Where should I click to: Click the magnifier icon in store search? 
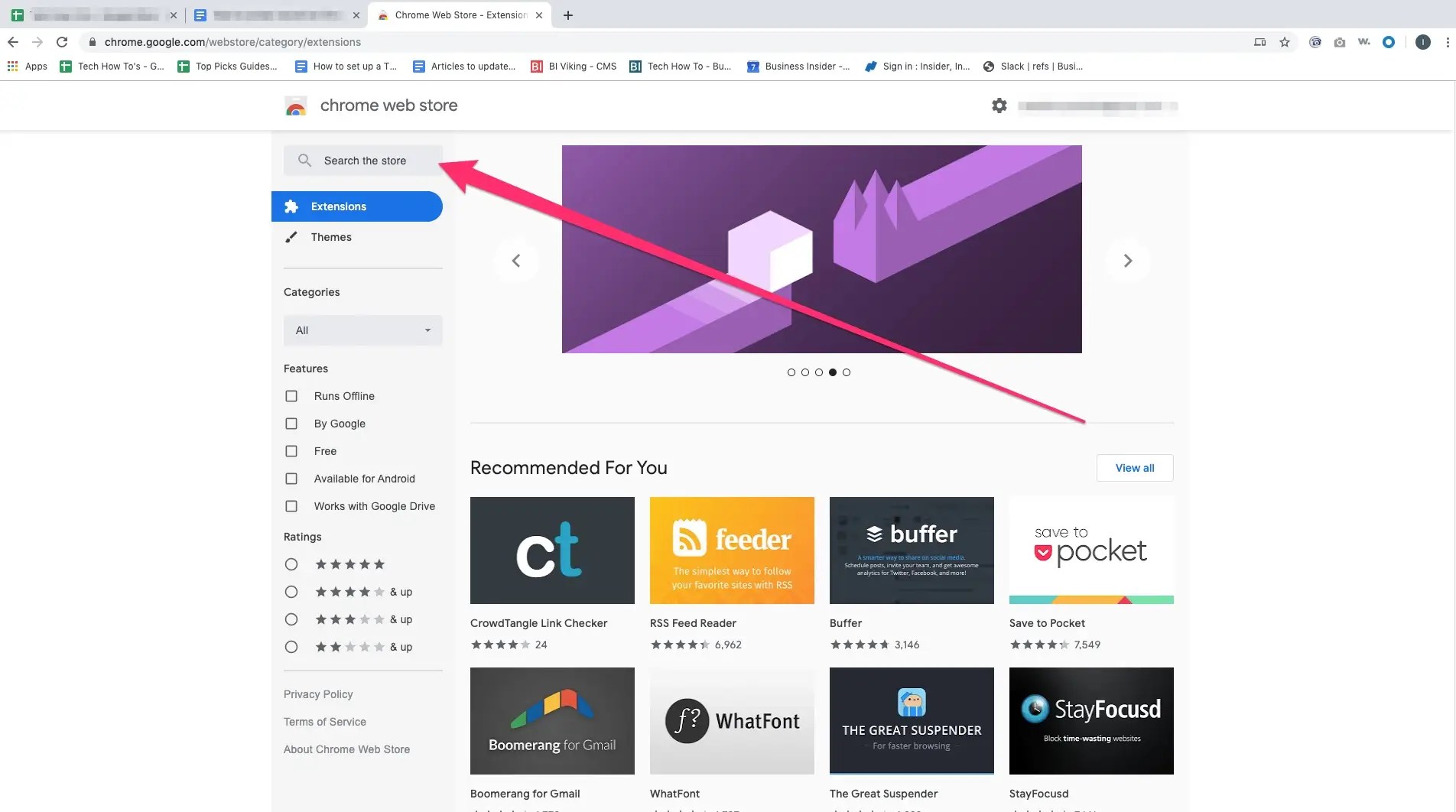304,161
